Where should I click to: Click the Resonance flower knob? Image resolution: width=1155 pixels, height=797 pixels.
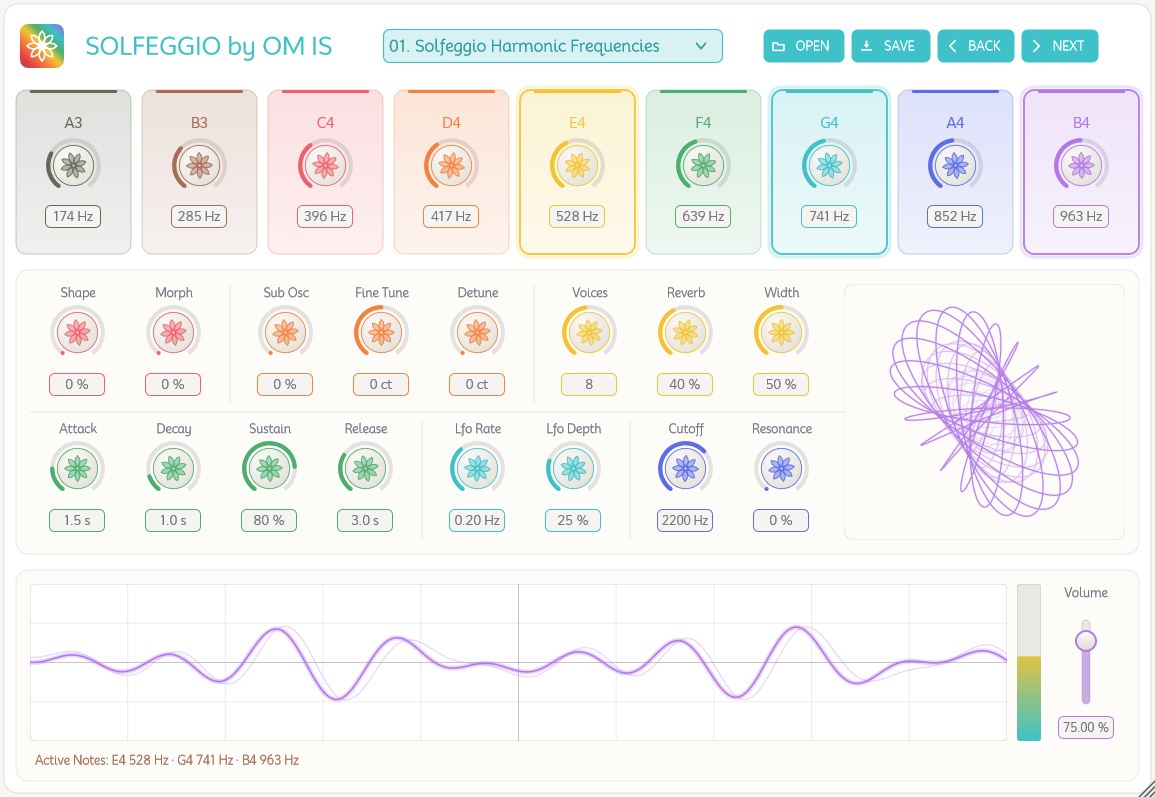coord(781,468)
